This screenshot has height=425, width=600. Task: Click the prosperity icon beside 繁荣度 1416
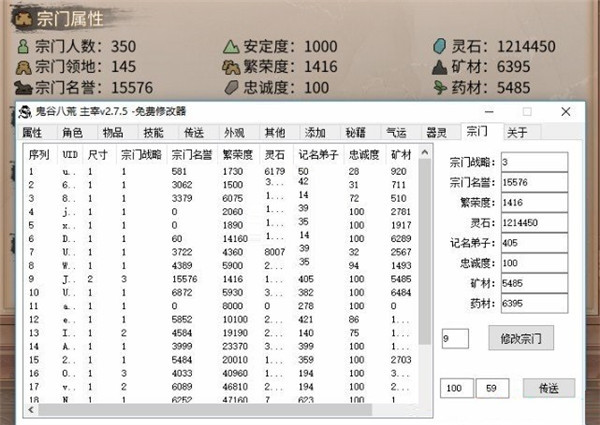click(x=231, y=68)
